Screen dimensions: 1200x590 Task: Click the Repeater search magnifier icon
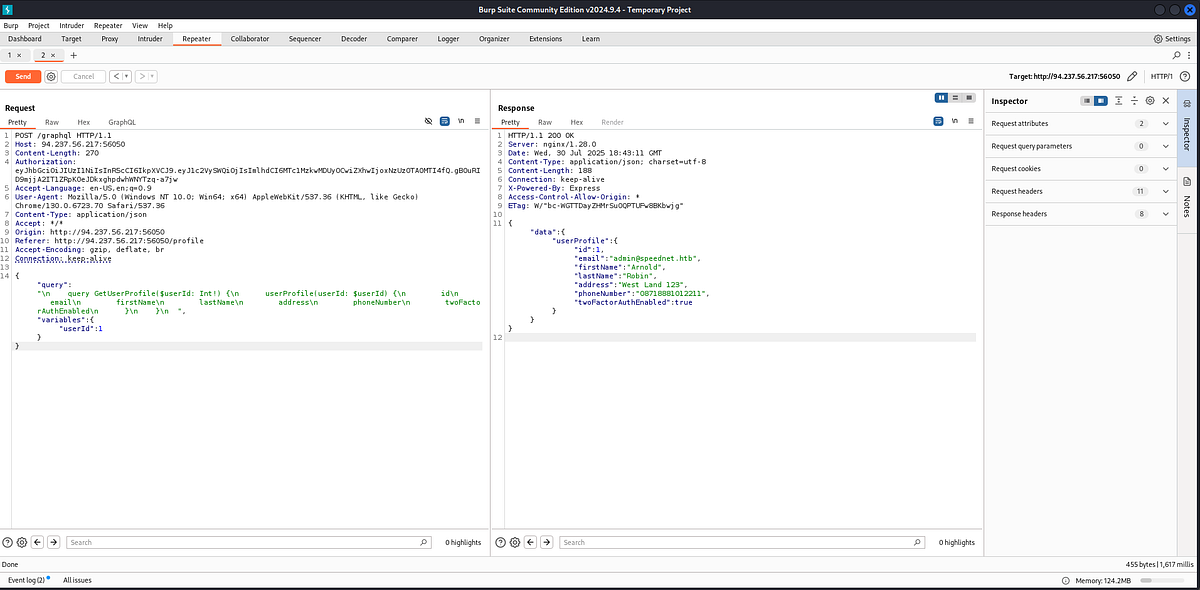point(1175,56)
